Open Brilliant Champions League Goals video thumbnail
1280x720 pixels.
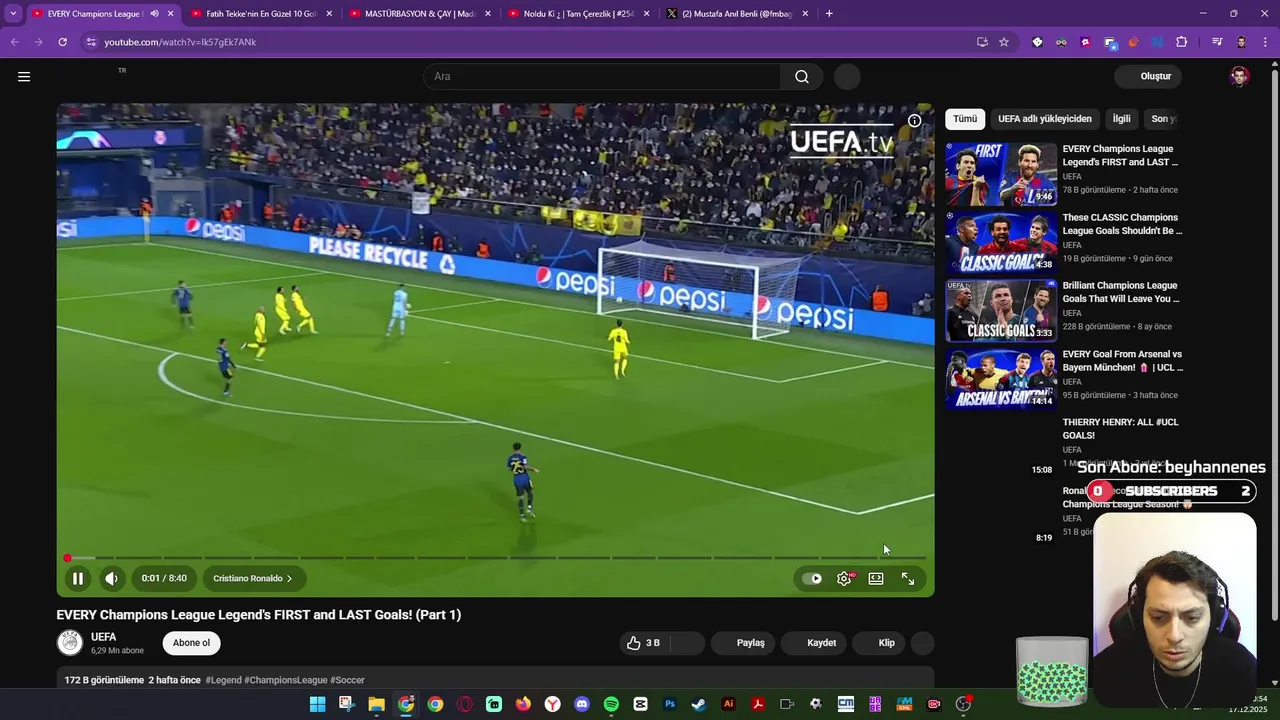tap(1001, 311)
